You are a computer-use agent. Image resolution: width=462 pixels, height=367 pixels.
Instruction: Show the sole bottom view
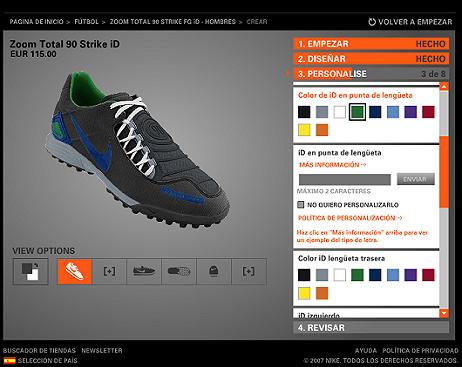pyautogui.click(x=179, y=272)
